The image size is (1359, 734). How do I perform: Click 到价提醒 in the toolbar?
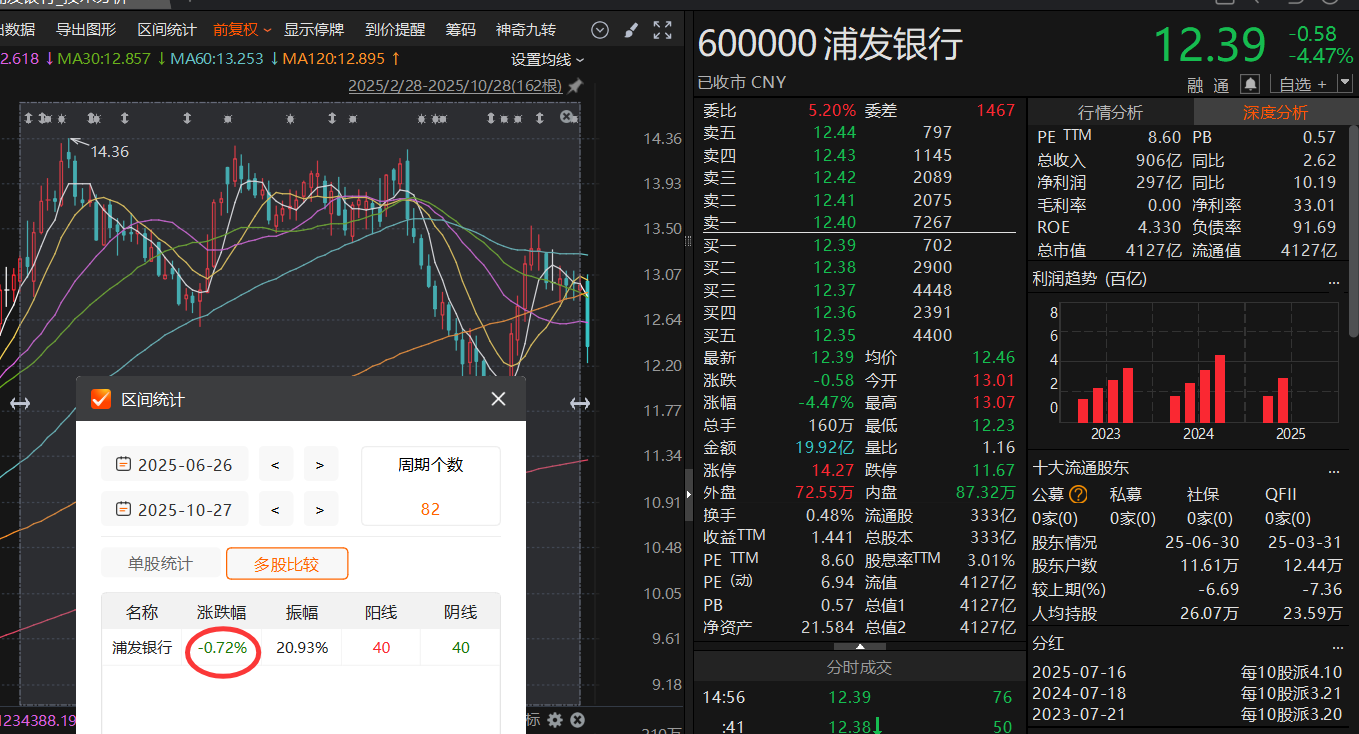pyautogui.click(x=395, y=30)
